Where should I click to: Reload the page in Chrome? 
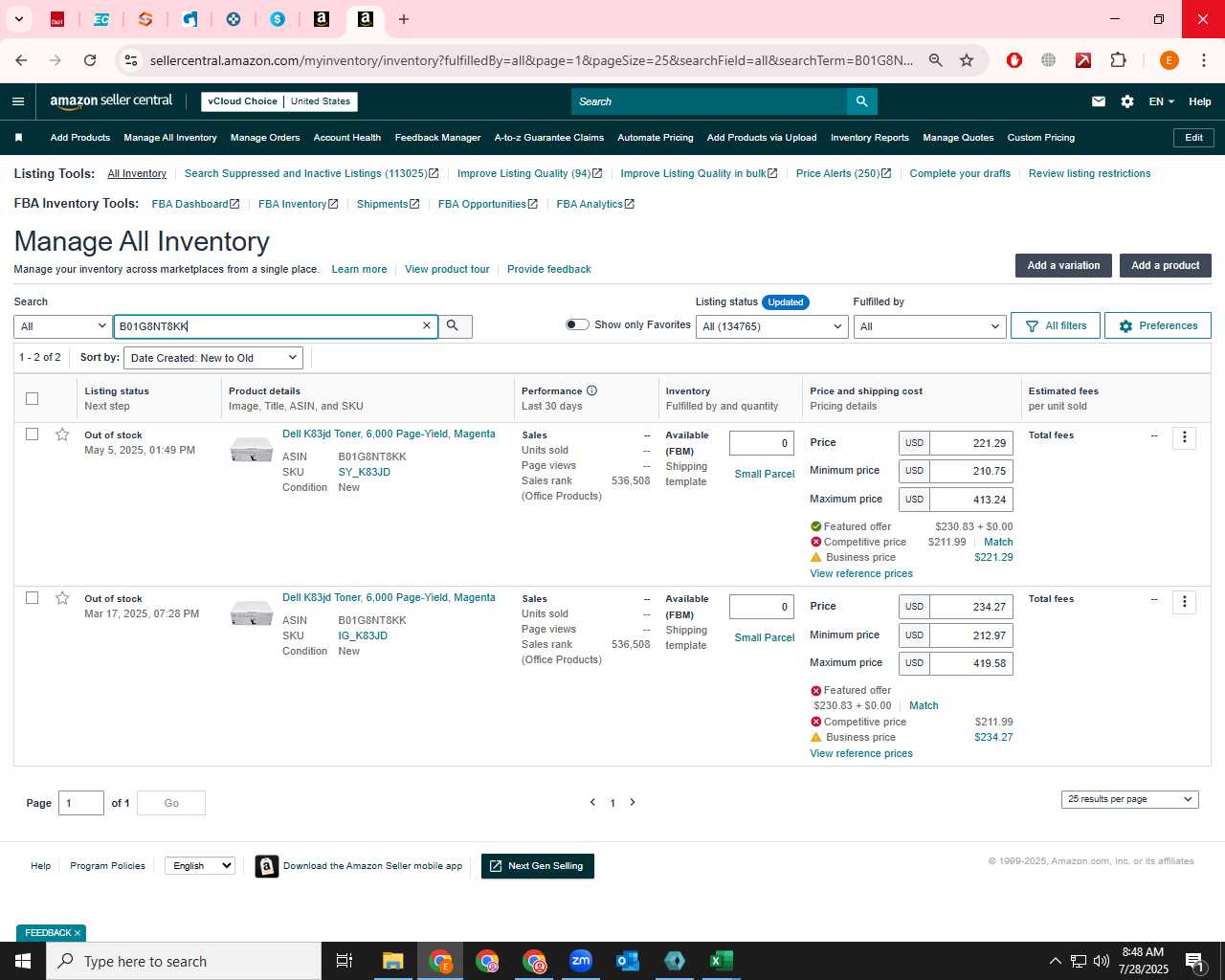tap(90, 60)
